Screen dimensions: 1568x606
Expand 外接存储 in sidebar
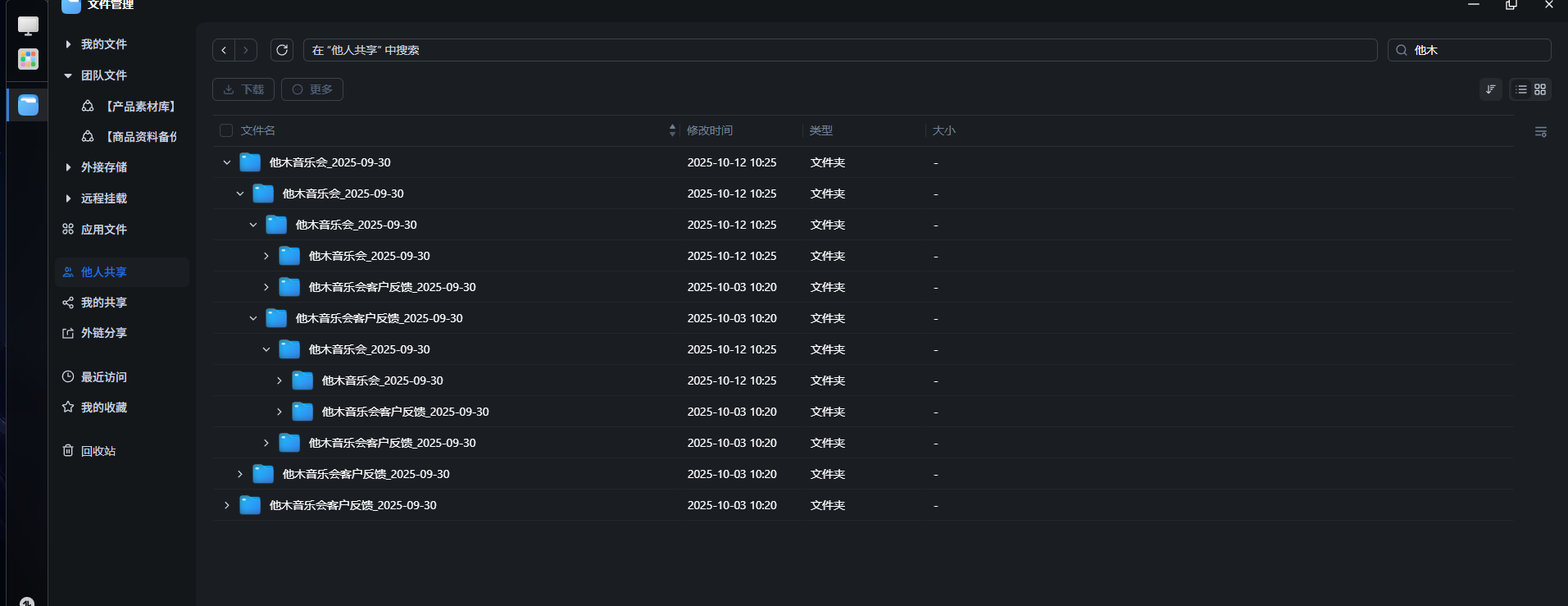click(68, 167)
